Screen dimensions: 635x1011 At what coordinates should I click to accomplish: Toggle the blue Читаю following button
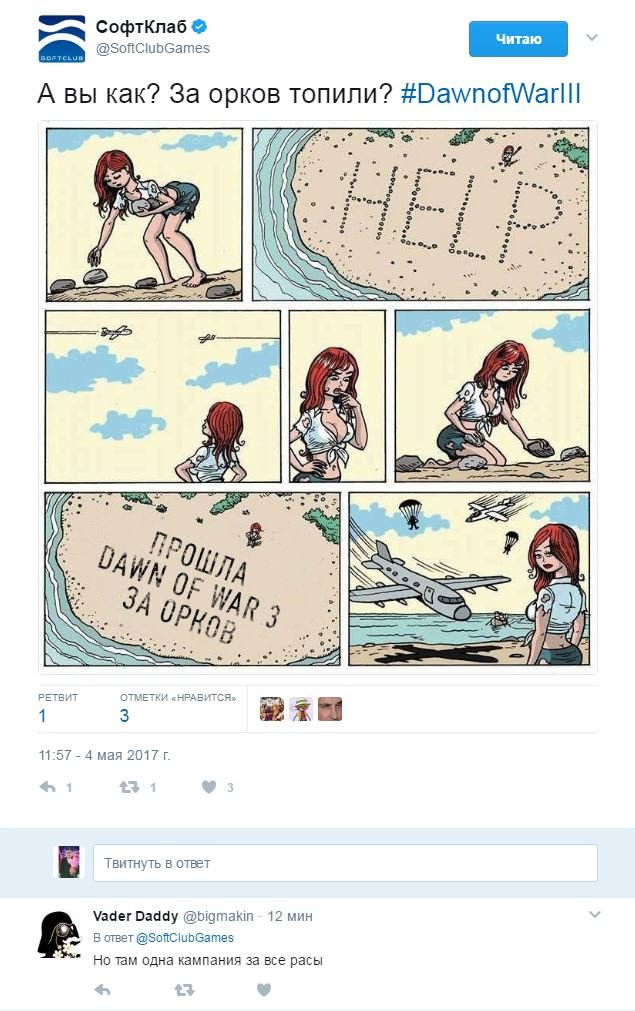(x=518, y=39)
